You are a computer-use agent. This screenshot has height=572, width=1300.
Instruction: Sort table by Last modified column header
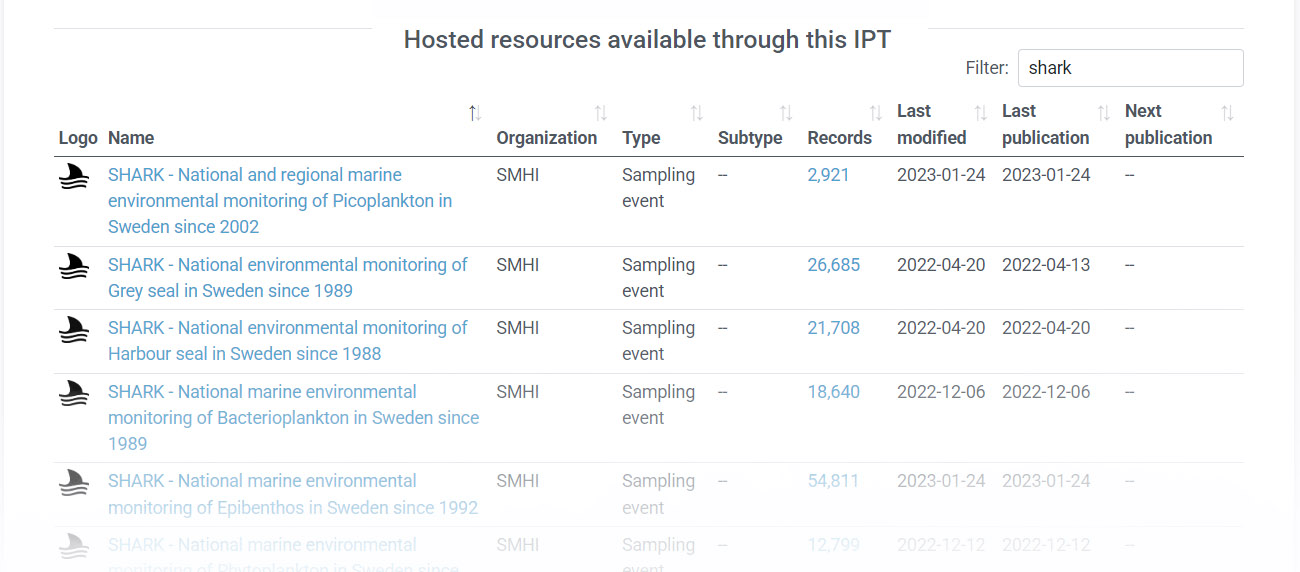point(931,124)
